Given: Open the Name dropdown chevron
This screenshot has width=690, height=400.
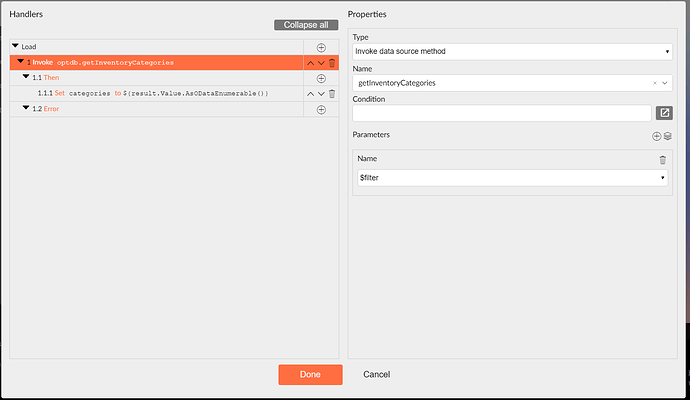Looking at the screenshot, I should (664, 83).
